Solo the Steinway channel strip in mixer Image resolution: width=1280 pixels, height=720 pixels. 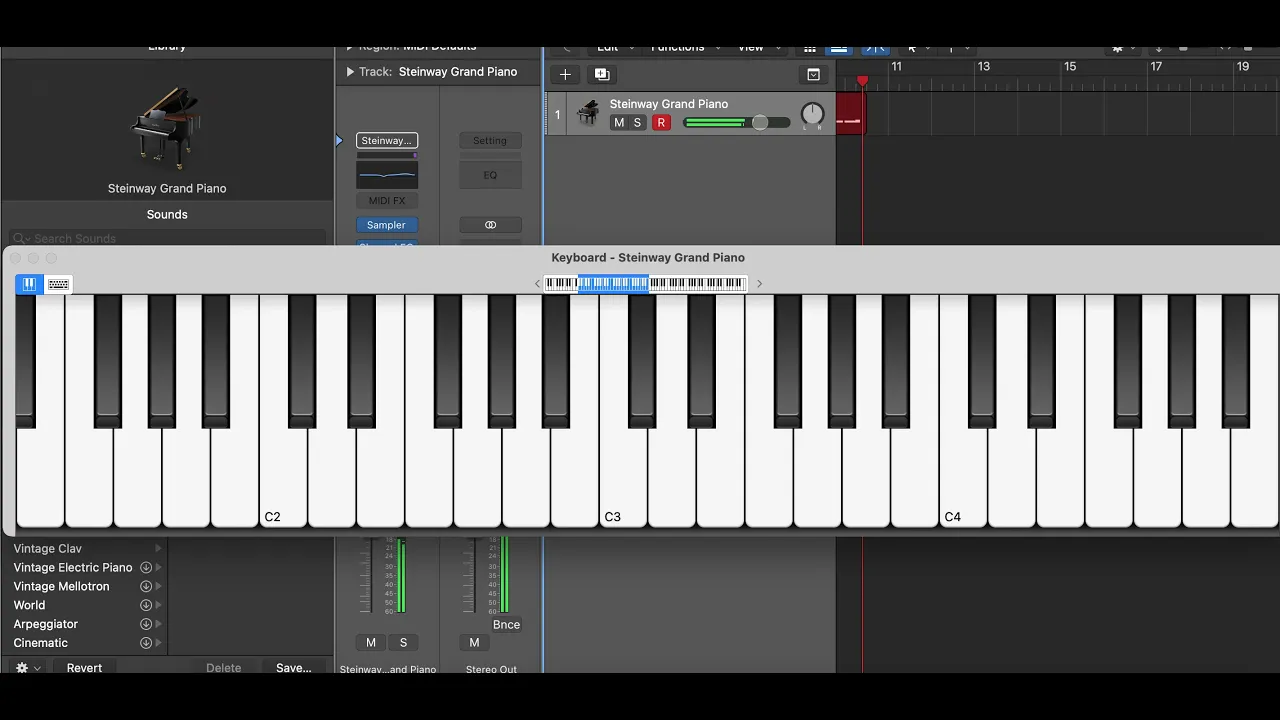pos(404,643)
